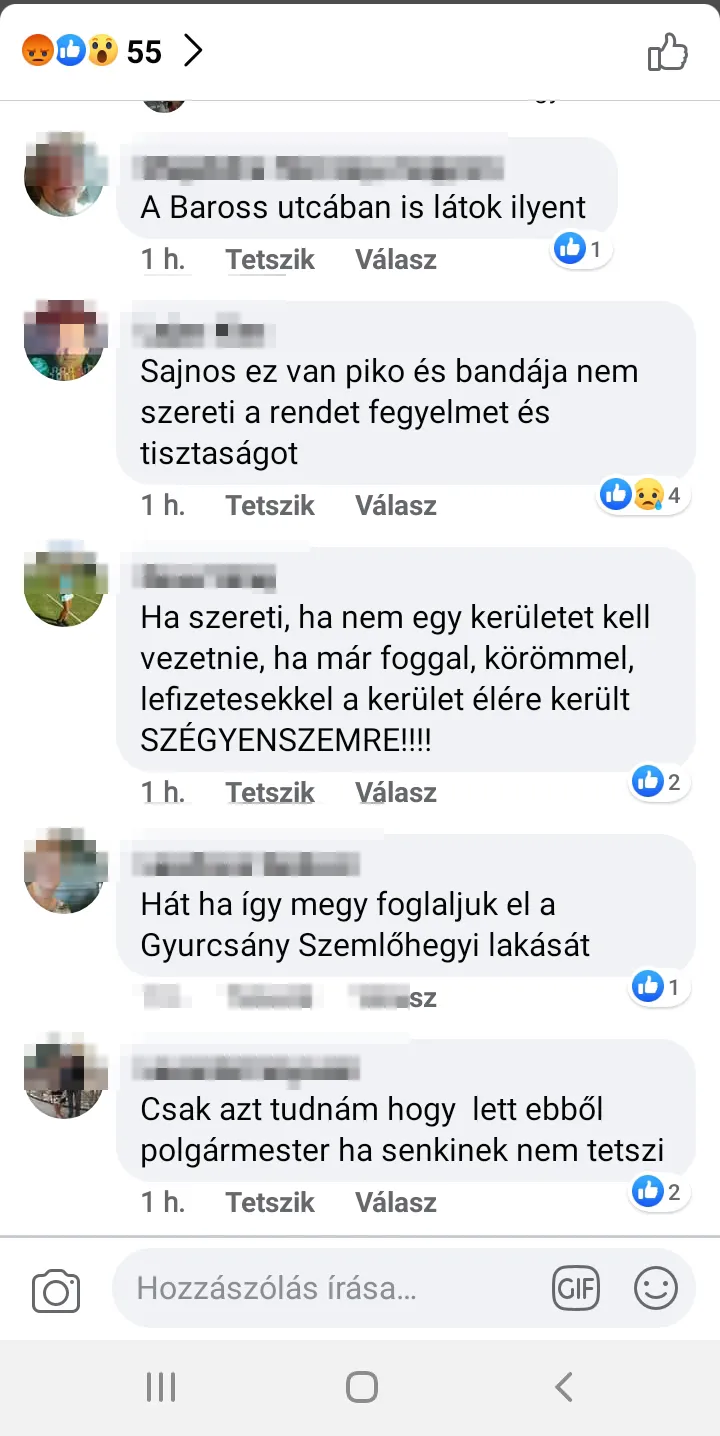Open the emoji smiley picker
The width and height of the screenshot is (720, 1436).
point(656,1288)
